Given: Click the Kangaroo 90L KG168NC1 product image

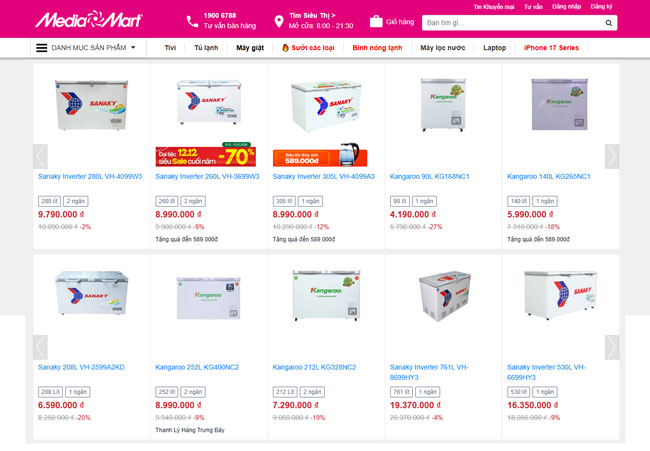Looking at the screenshot, I should point(443,105).
